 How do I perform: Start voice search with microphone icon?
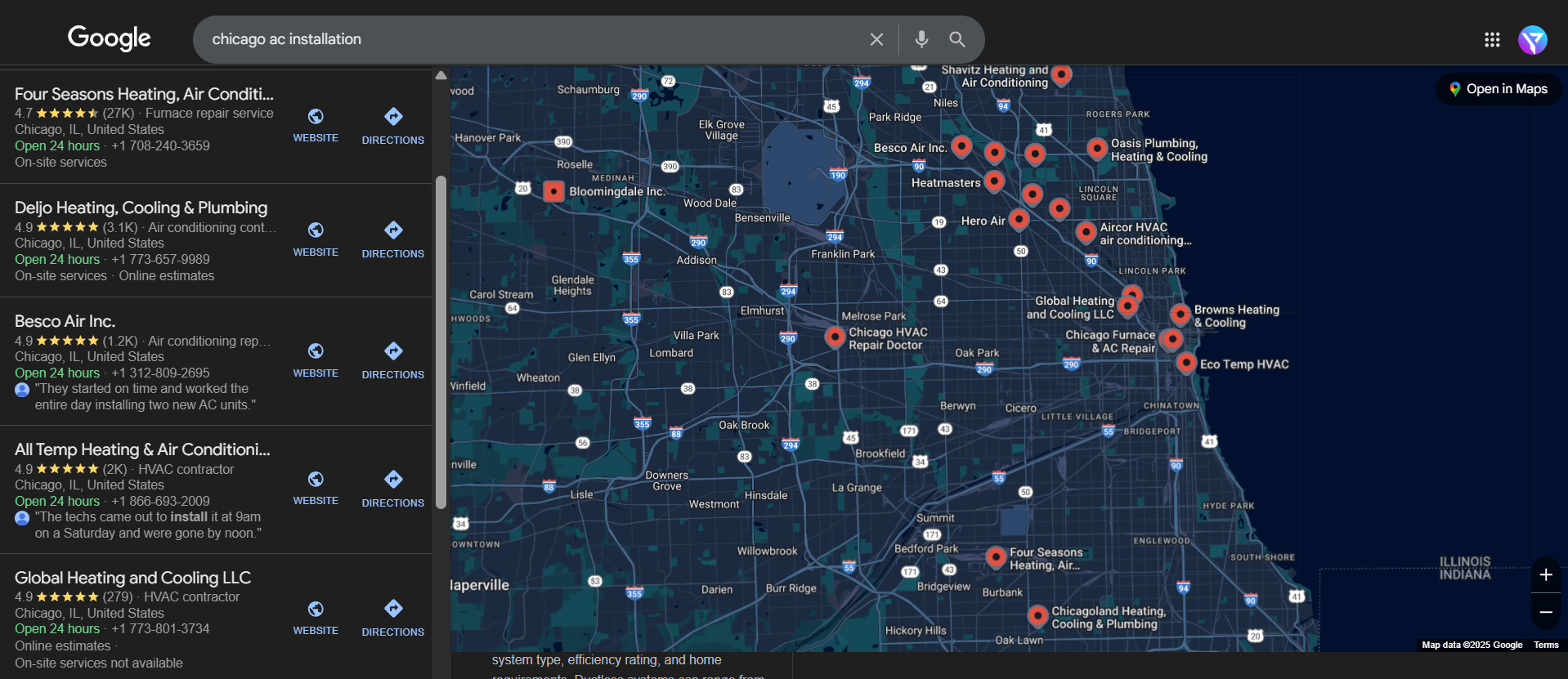point(921,39)
